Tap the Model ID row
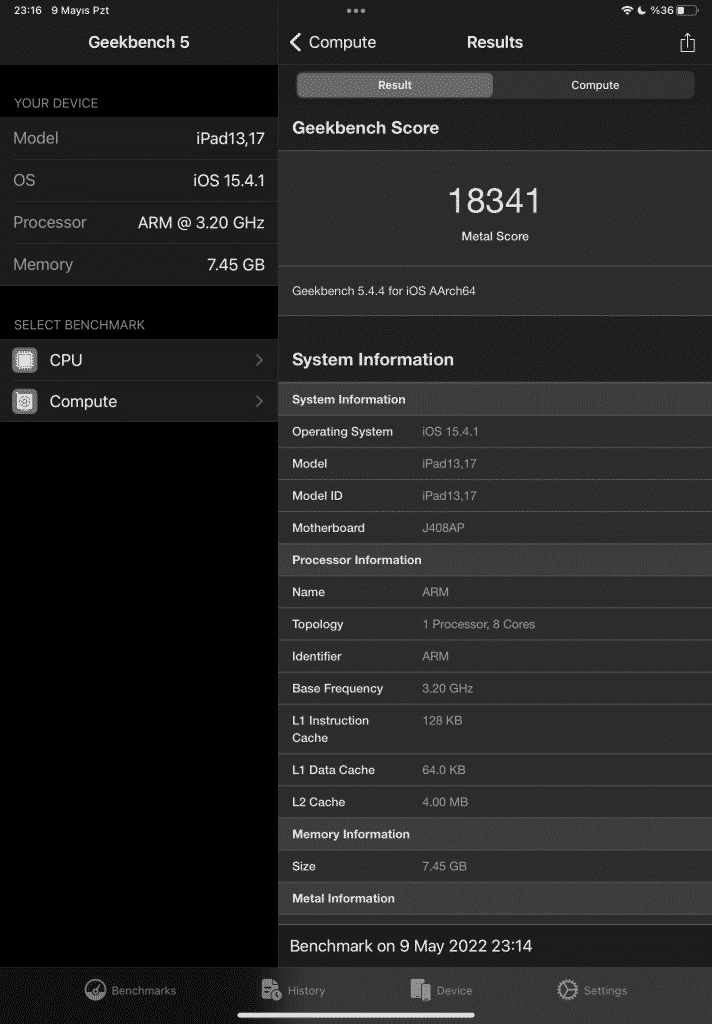The height and width of the screenshot is (1024, 712). [495, 496]
